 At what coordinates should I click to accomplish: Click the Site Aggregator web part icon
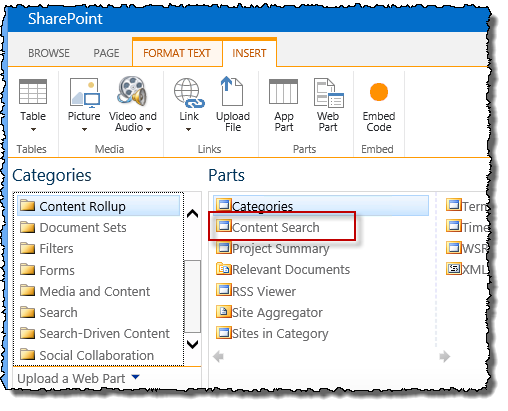pos(224,311)
